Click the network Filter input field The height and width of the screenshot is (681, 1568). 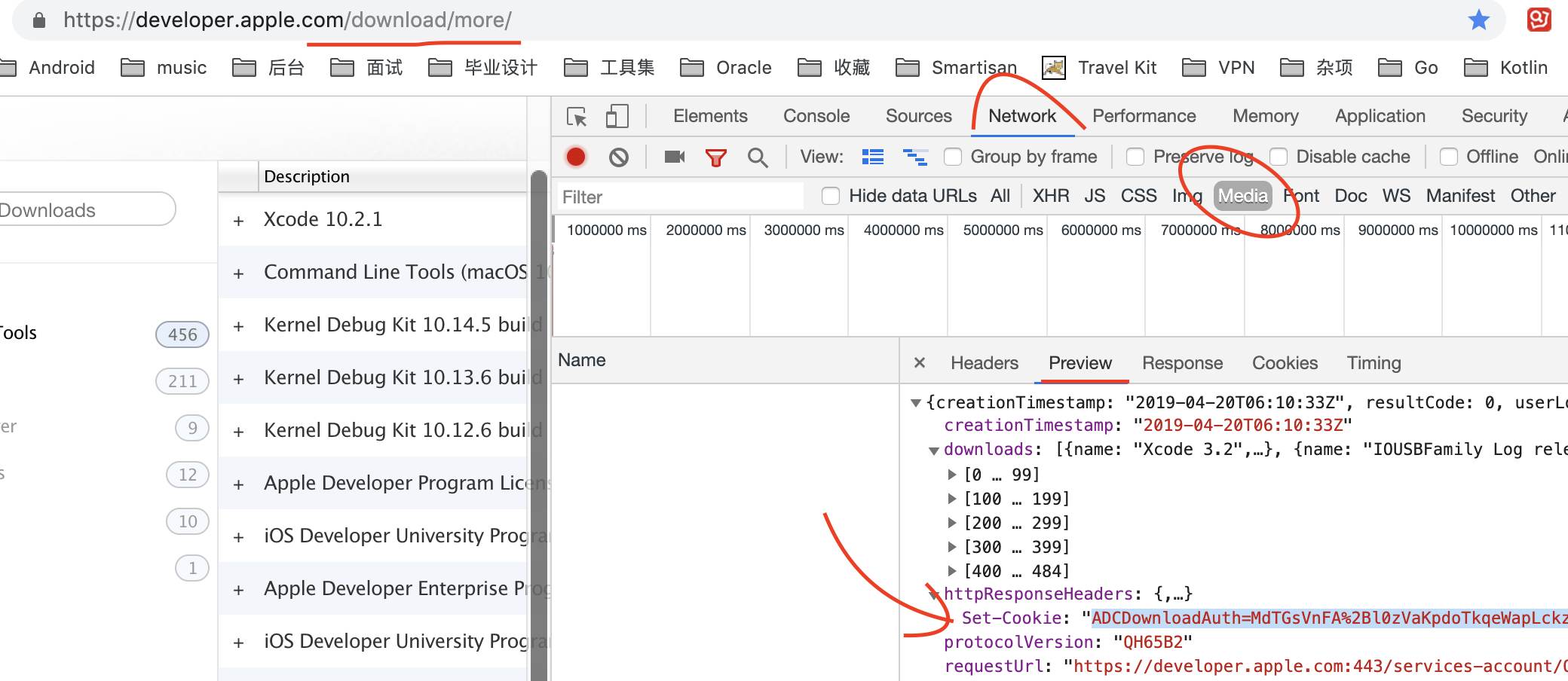680,197
